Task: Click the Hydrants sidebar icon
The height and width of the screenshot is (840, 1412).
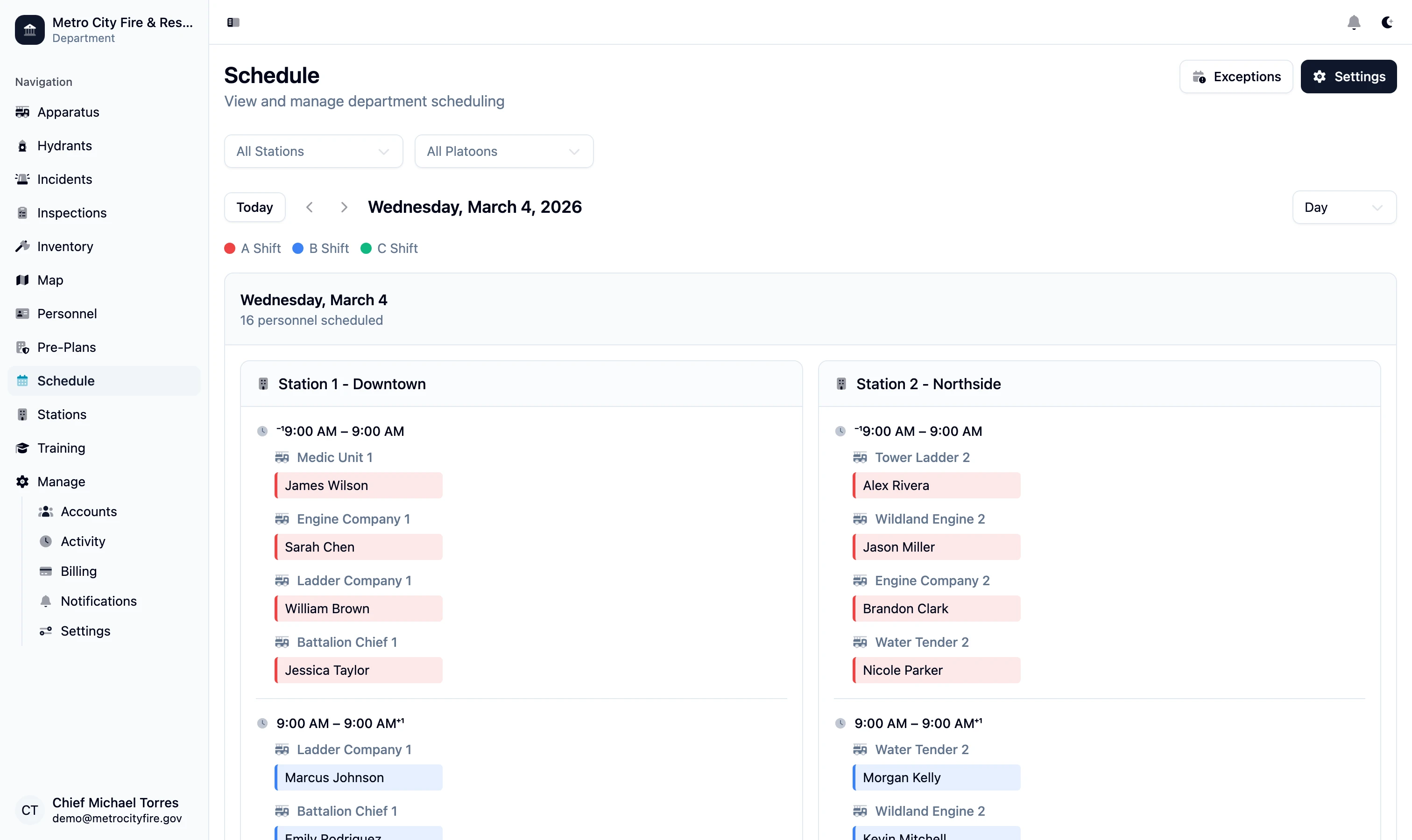Action: tap(22, 146)
